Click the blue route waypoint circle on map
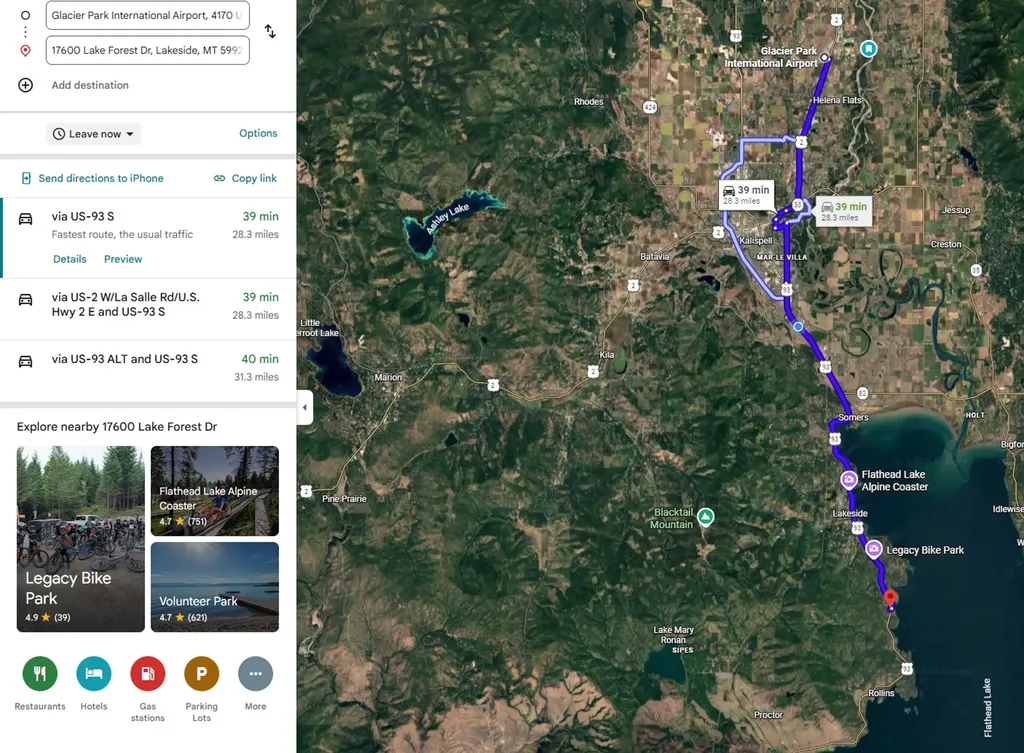Viewport: 1024px width, 753px height. click(798, 327)
